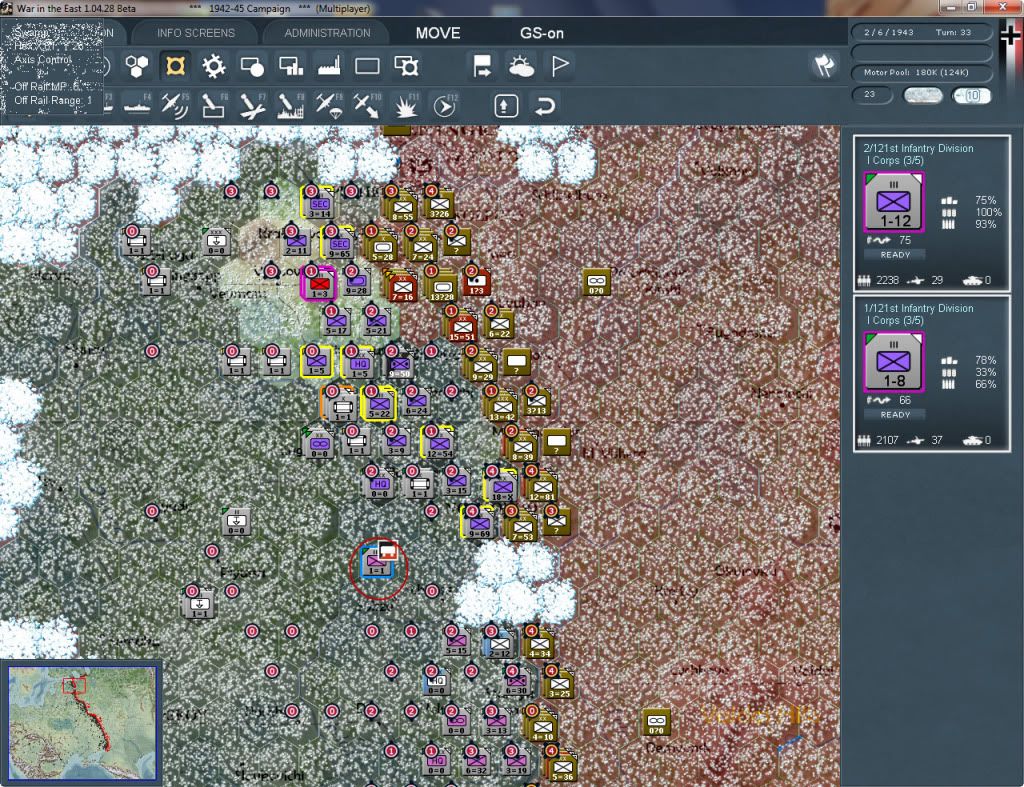Click the MOVE mode label
This screenshot has width=1024, height=787.
pos(438,33)
